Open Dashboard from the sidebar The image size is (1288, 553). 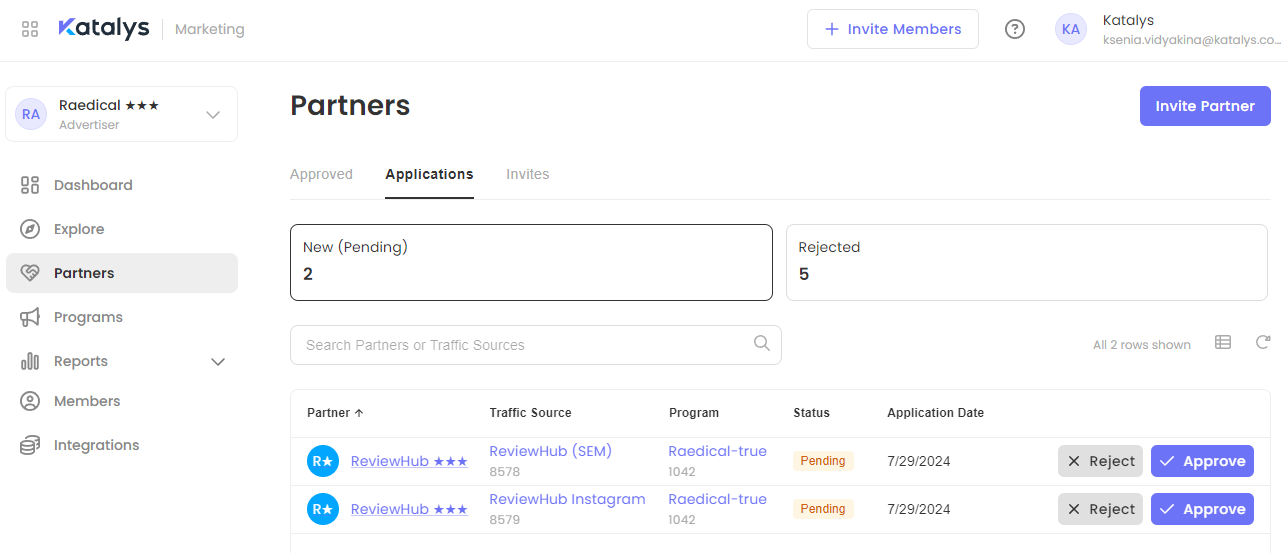point(92,185)
